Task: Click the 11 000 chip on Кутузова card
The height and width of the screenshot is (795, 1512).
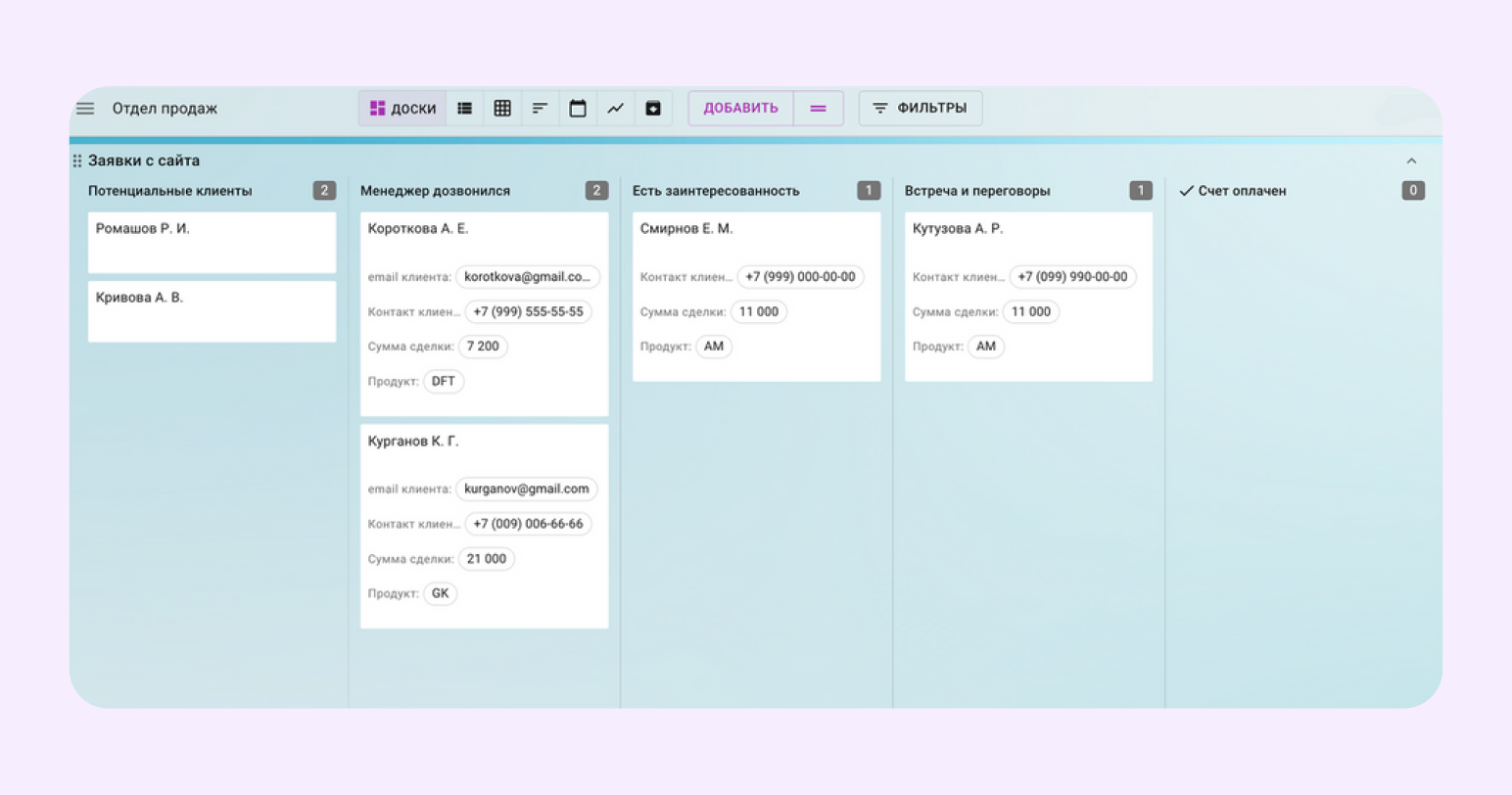Action: (1031, 312)
